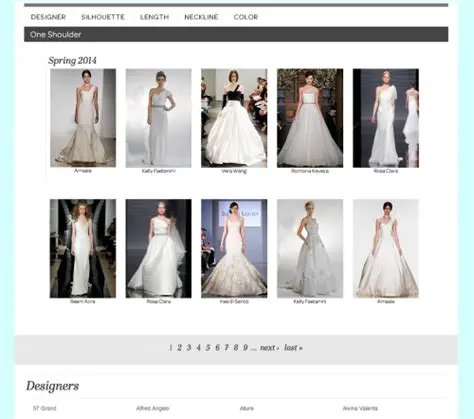Open the Vera Wang black-bodice gown photo

234,118
